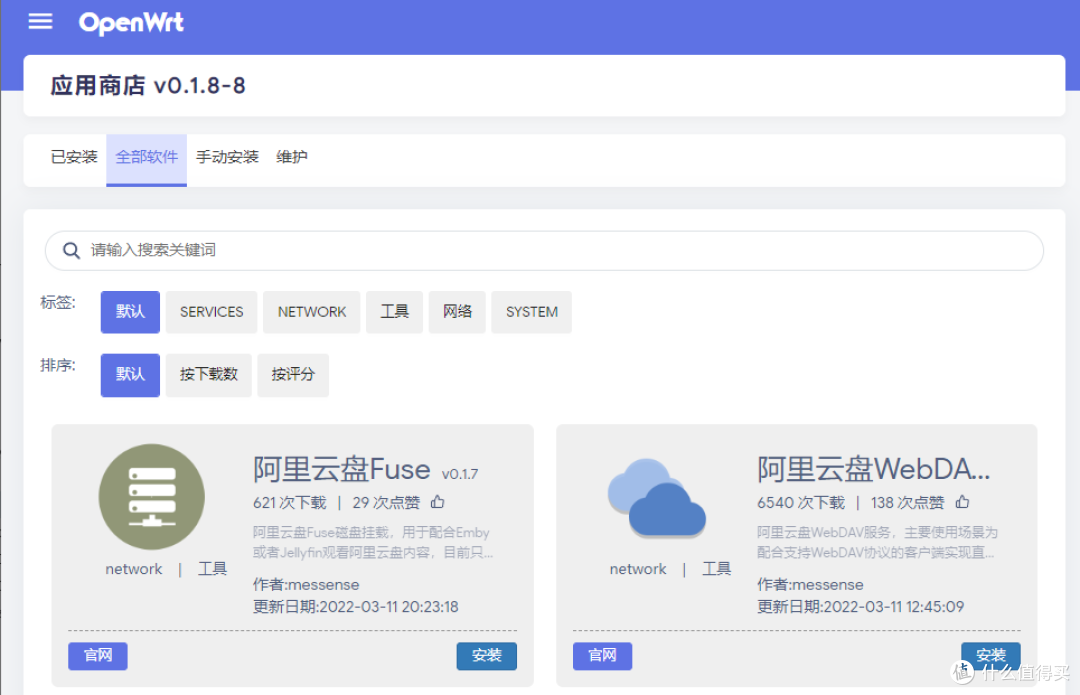Filter by 工具 tag

click(x=394, y=312)
